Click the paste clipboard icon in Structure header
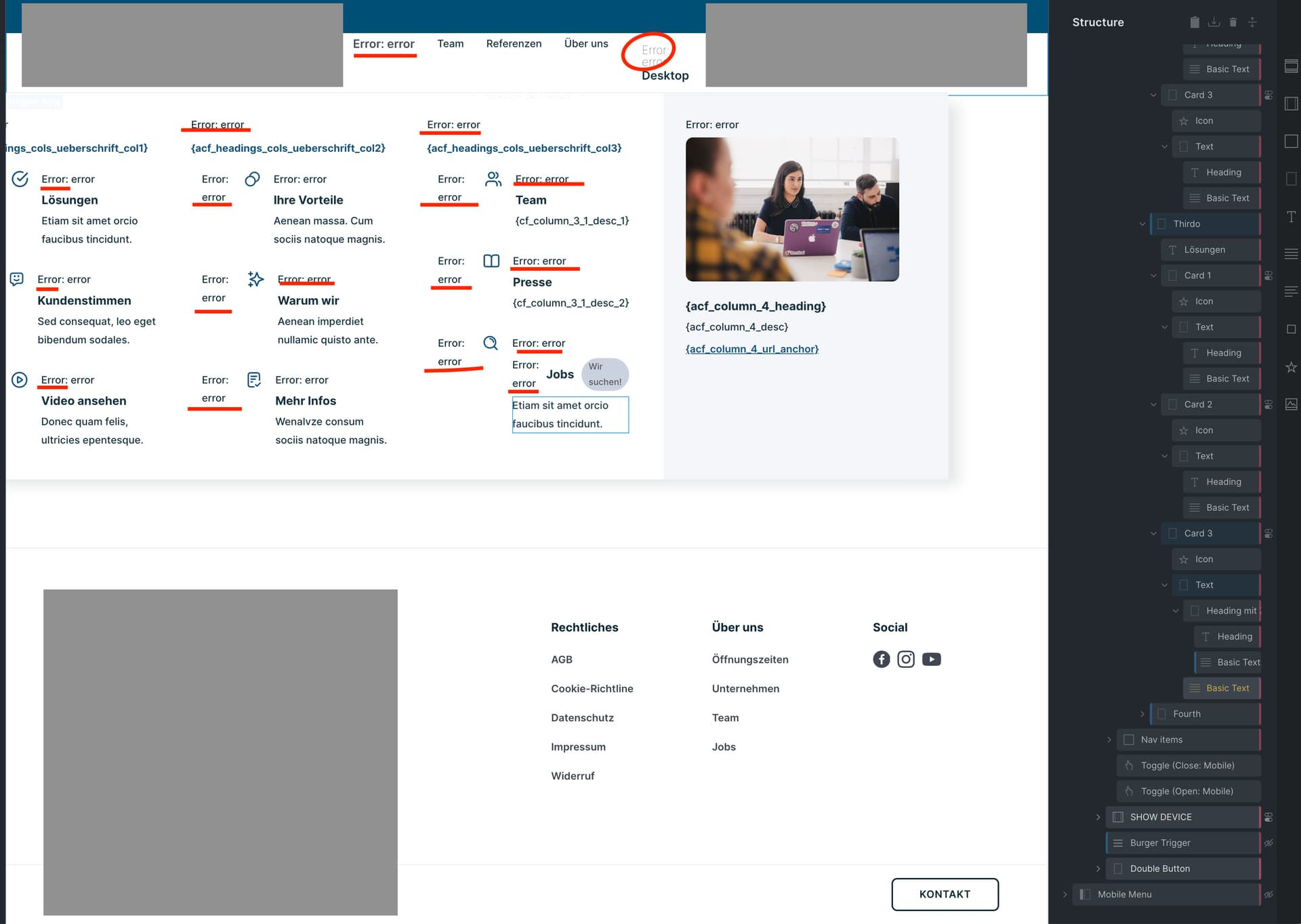 (1195, 22)
